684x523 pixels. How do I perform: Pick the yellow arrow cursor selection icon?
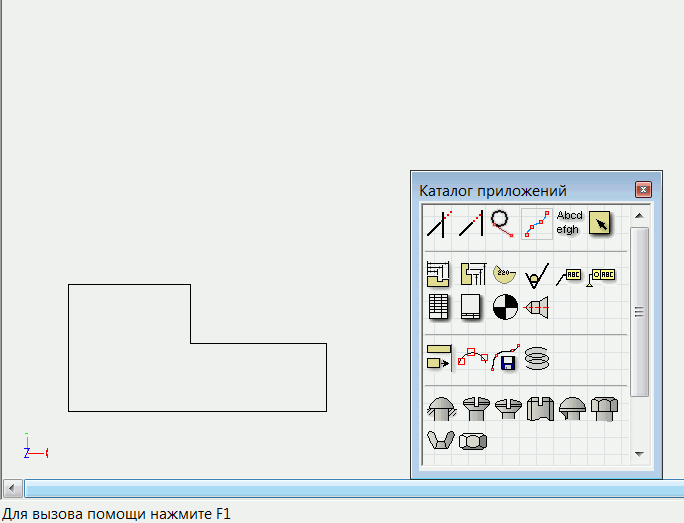[x=600, y=223]
